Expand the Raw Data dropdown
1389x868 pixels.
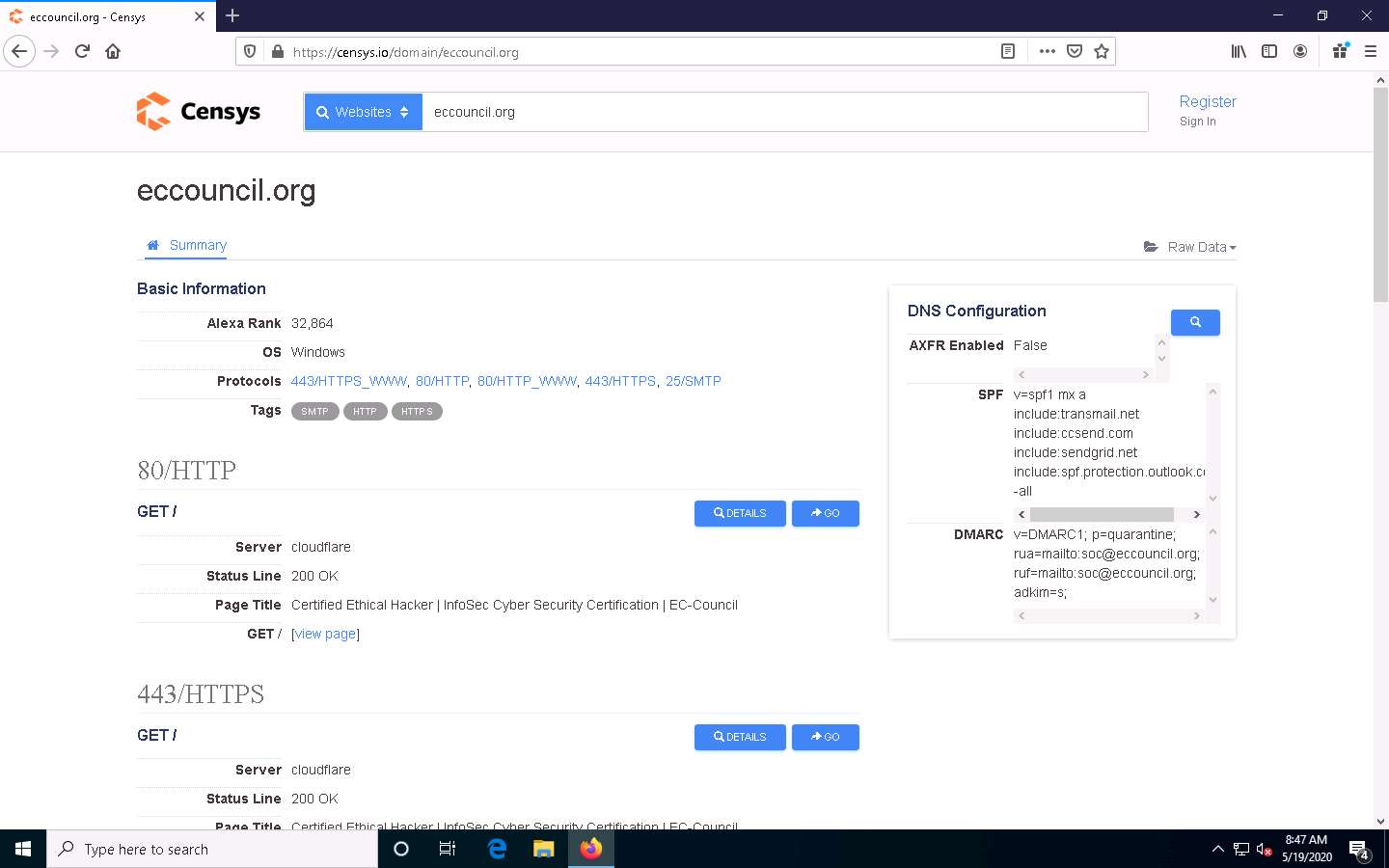[1189, 247]
